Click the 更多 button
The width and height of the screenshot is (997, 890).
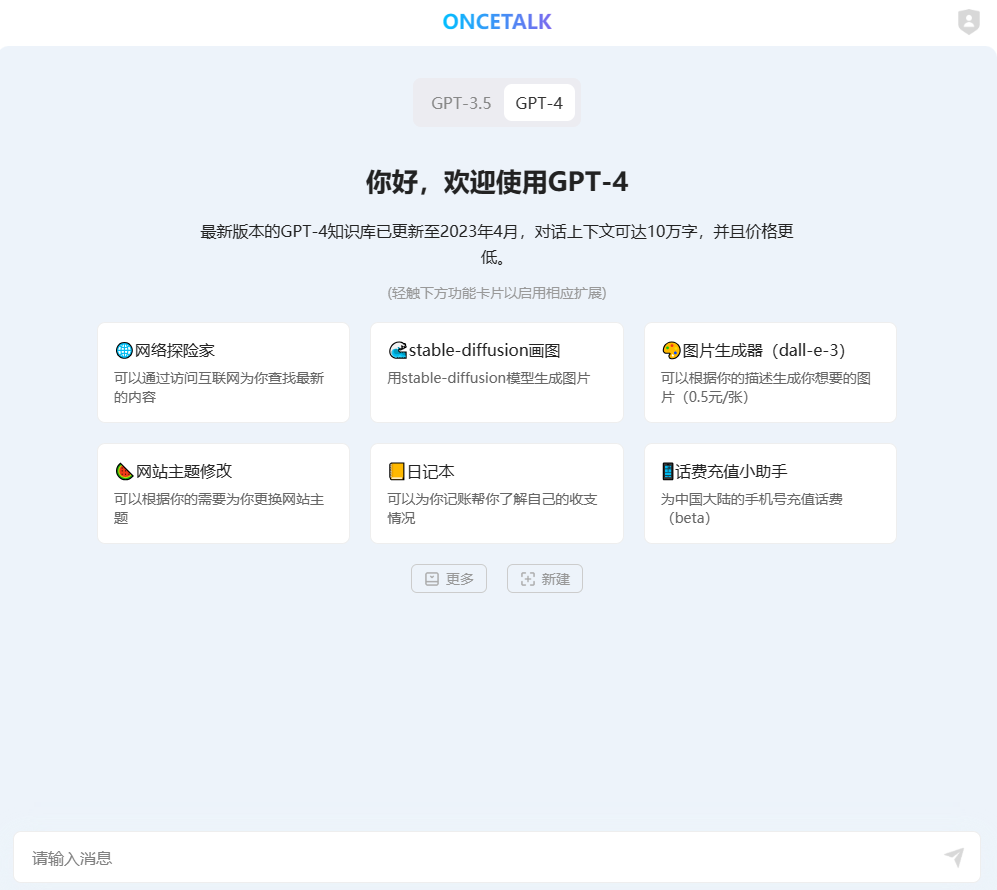click(449, 578)
